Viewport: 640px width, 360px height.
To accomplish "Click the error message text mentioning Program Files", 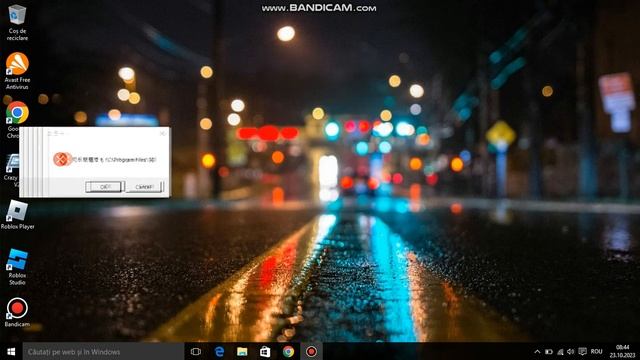I will 114,160.
